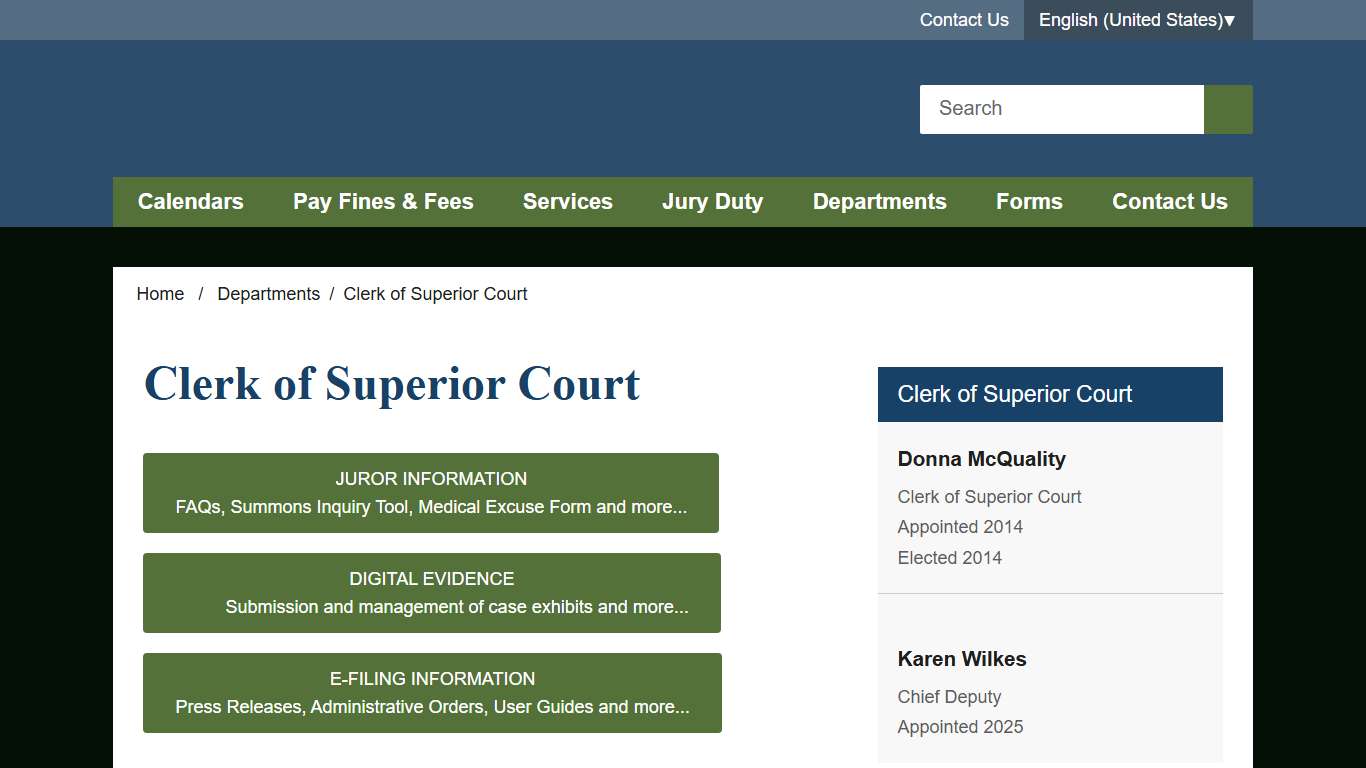Open Contact Us from the top bar

[x=963, y=19]
